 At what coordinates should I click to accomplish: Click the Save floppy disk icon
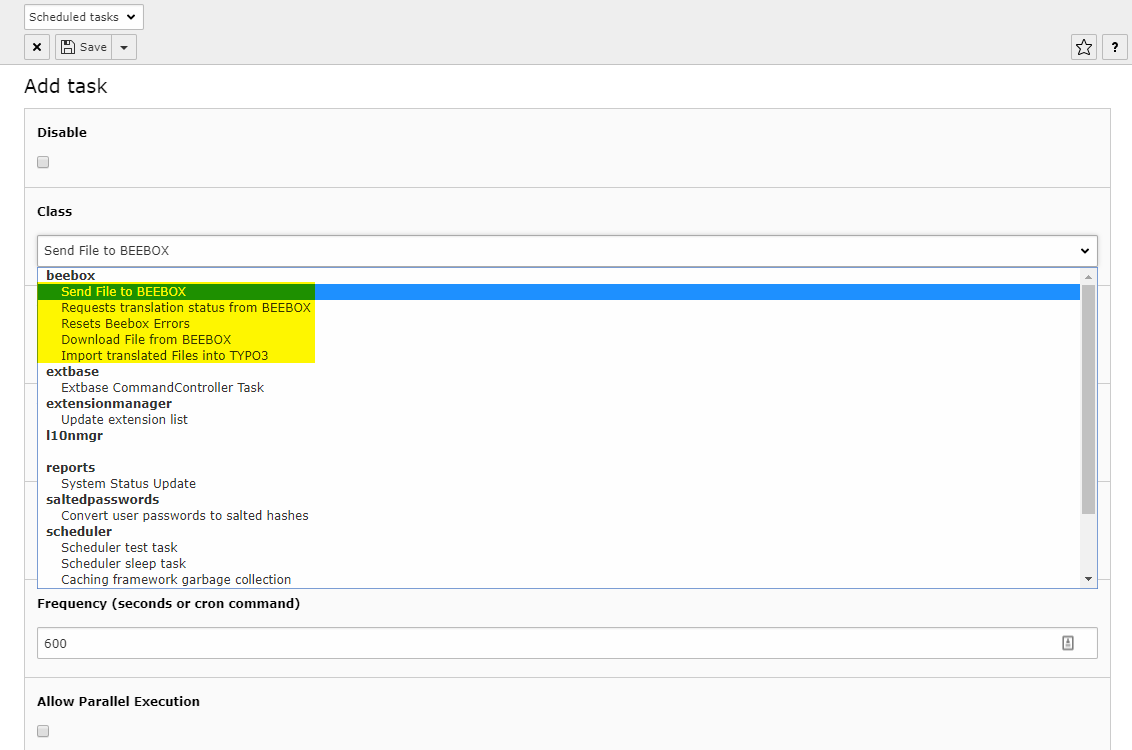coord(67,47)
